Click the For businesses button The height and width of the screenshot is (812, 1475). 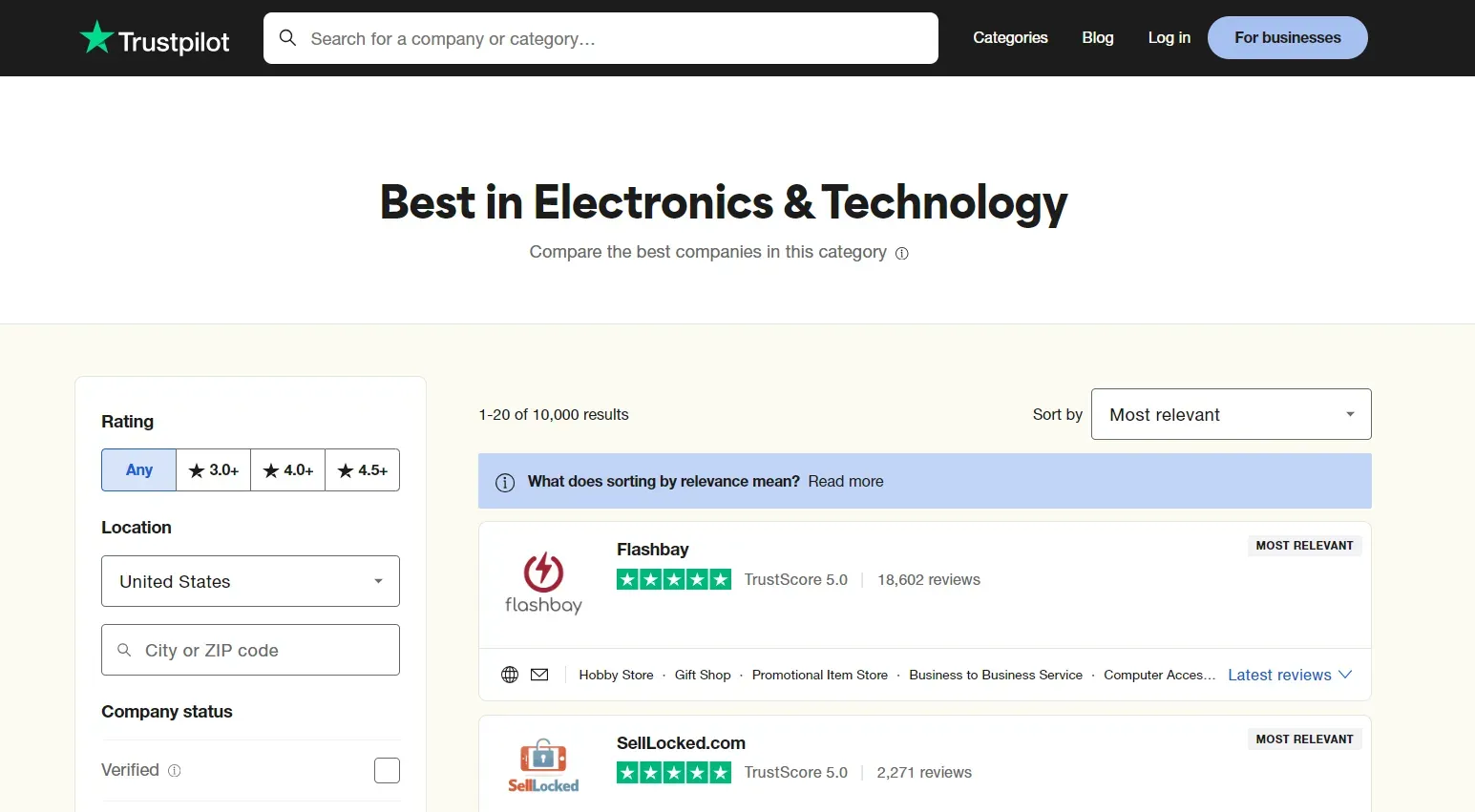pos(1287,37)
